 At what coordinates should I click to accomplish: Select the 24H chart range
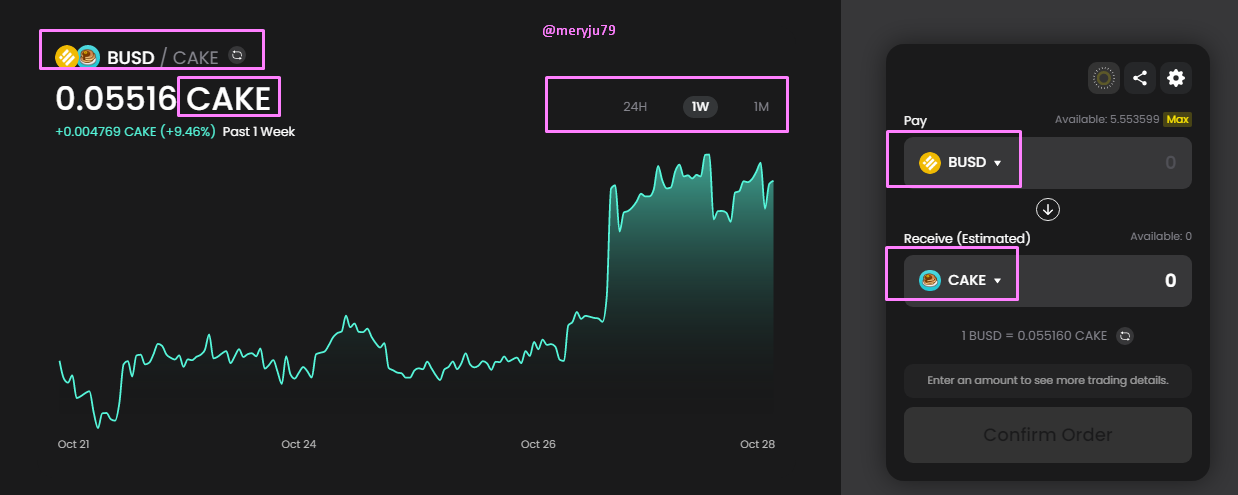635,106
